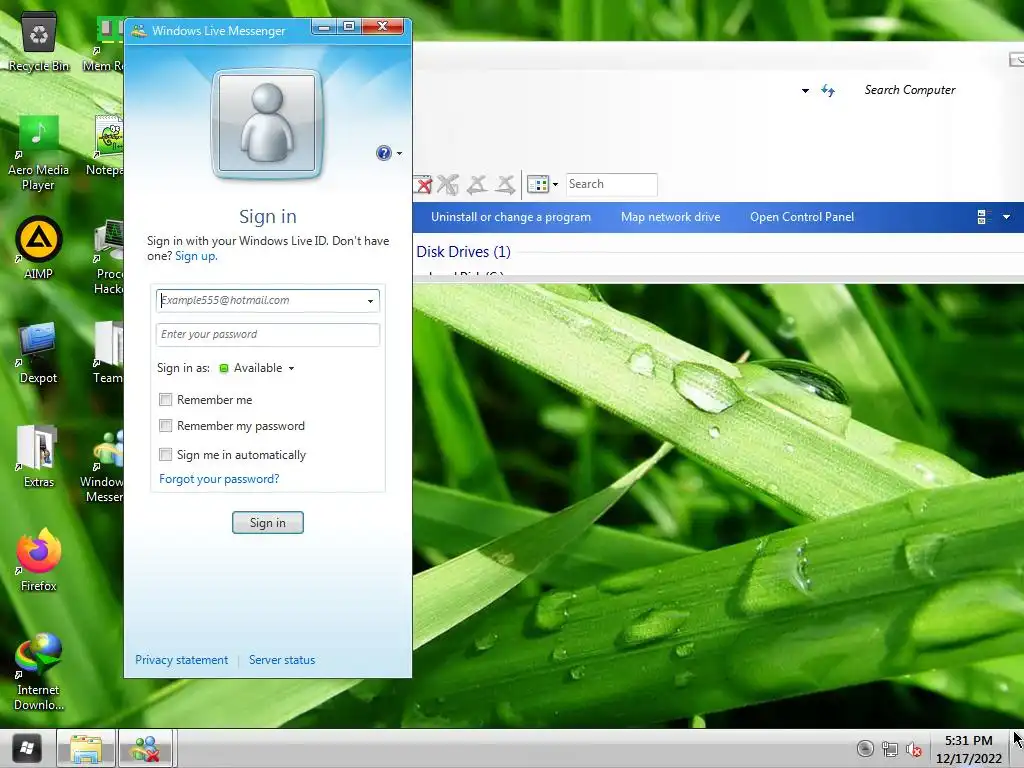This screenshot has width=1024, height=768.
Task: Launch AIMP from the desktop
Action: click(x=39, y=248)
